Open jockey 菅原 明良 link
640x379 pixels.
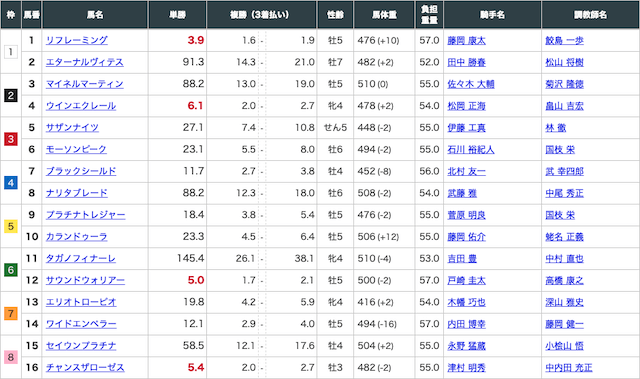[467, 215]
